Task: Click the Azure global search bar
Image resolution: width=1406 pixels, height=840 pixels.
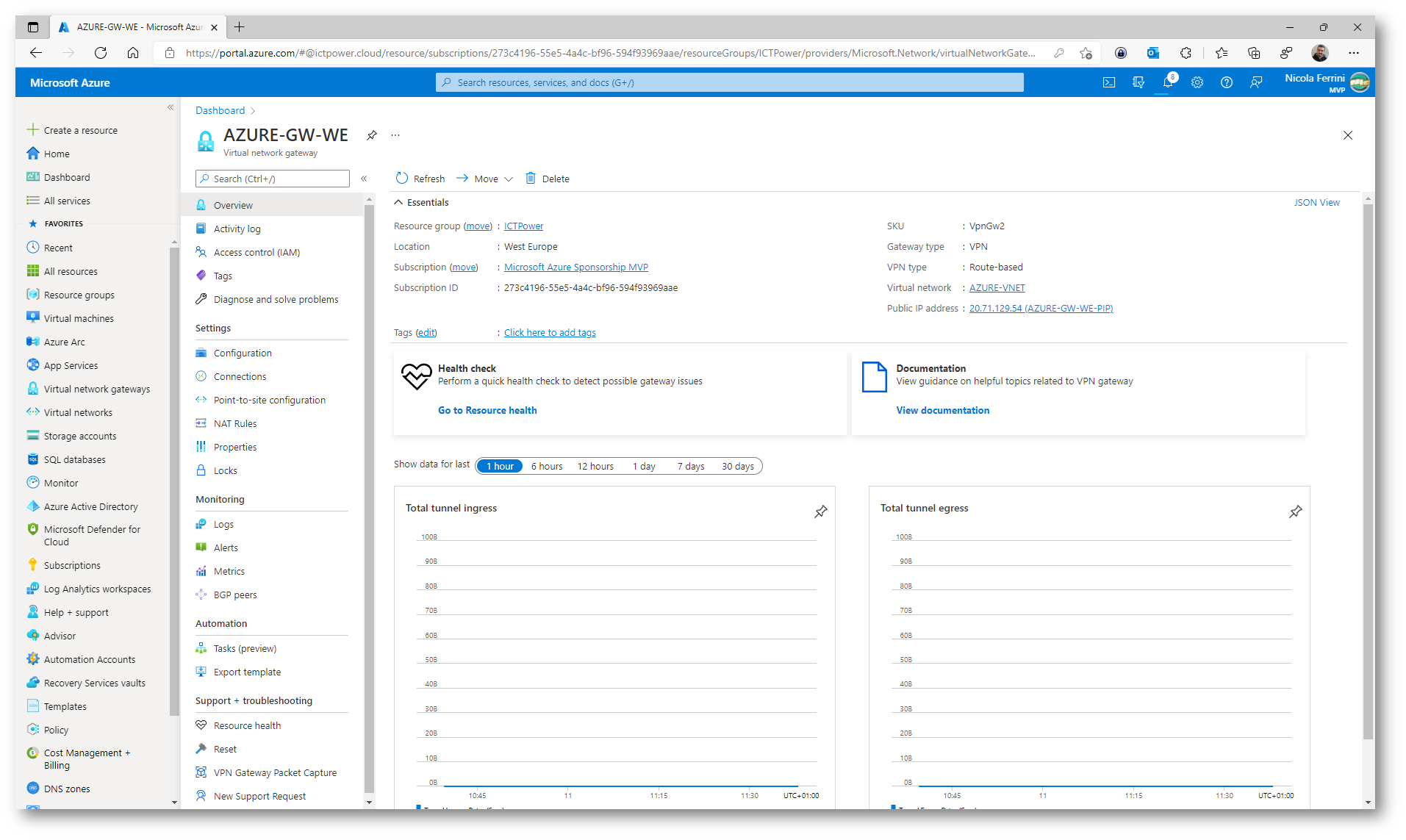Action: [730, 82]
